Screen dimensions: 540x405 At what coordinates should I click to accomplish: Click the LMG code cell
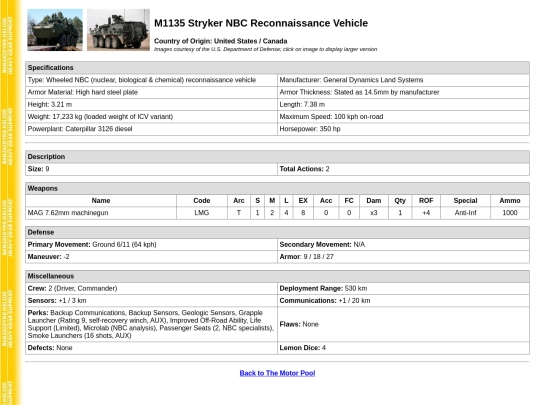point(202,213)
